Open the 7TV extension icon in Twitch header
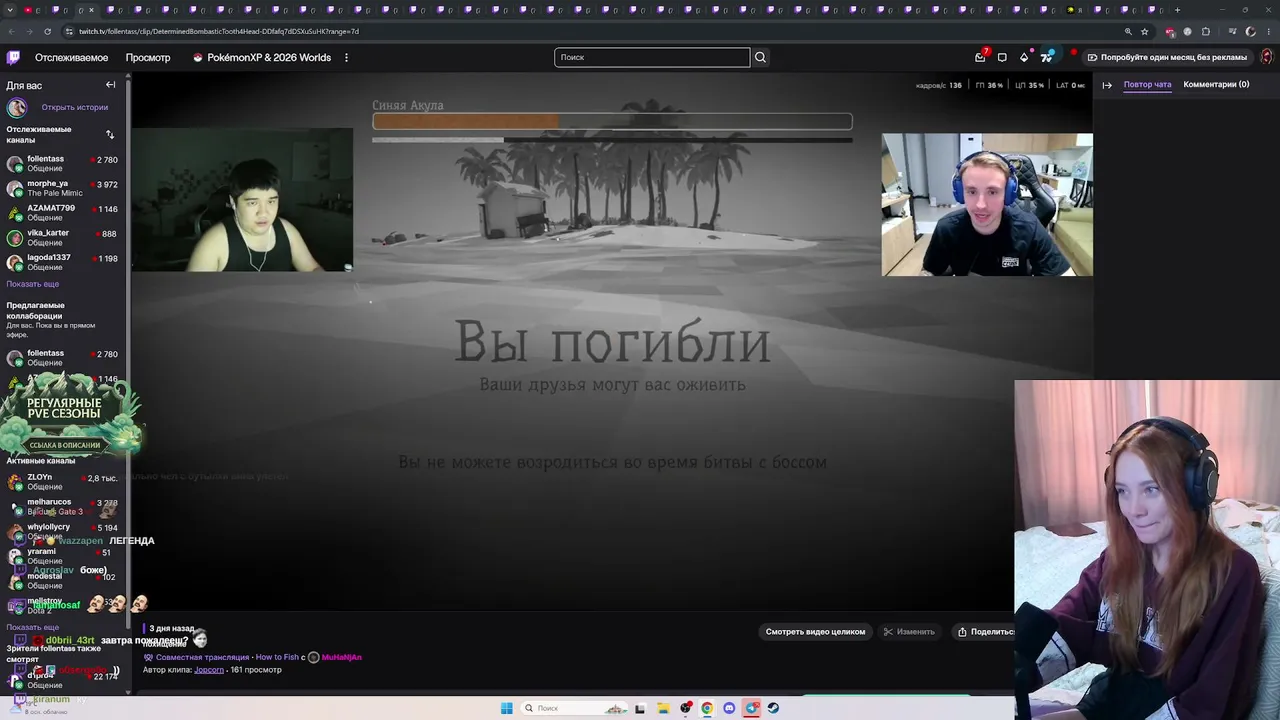 1047,57
